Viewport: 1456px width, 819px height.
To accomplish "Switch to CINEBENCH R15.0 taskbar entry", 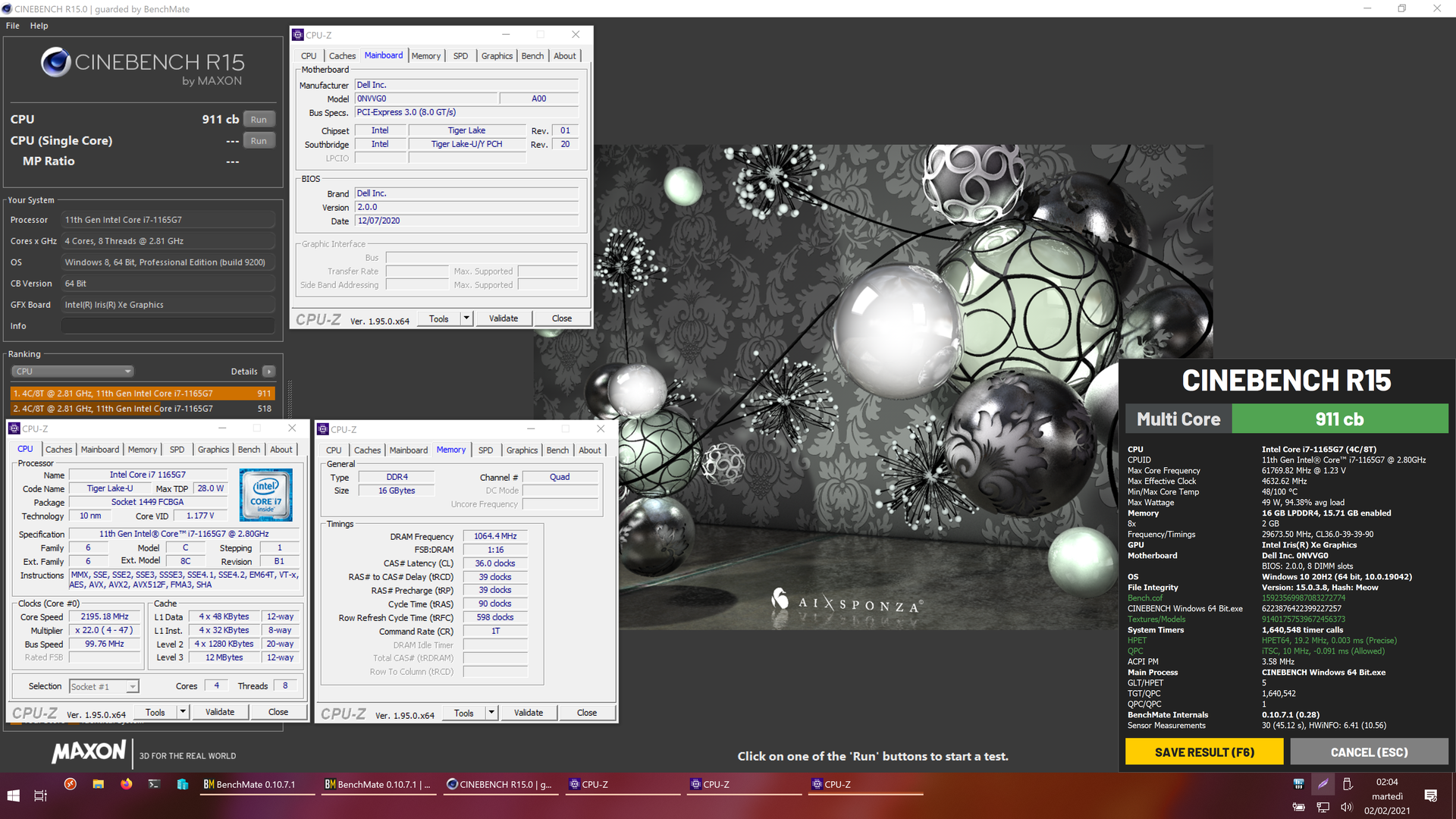I will coord(500,784).
